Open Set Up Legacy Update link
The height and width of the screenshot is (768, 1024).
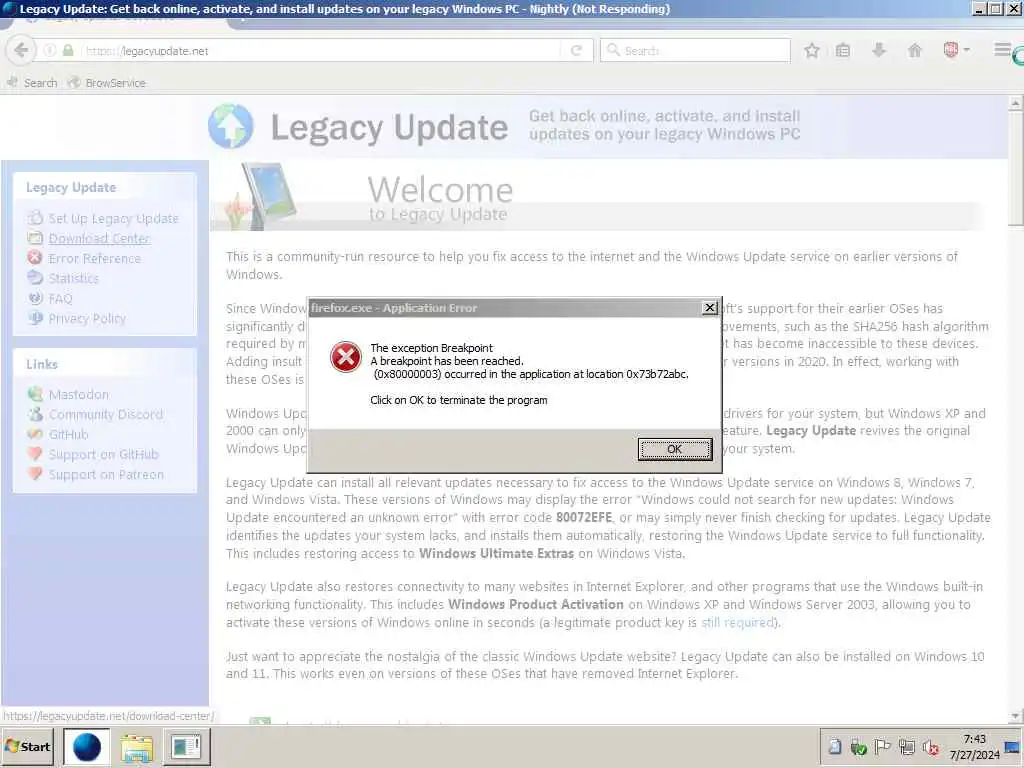[x=113, y=219]
